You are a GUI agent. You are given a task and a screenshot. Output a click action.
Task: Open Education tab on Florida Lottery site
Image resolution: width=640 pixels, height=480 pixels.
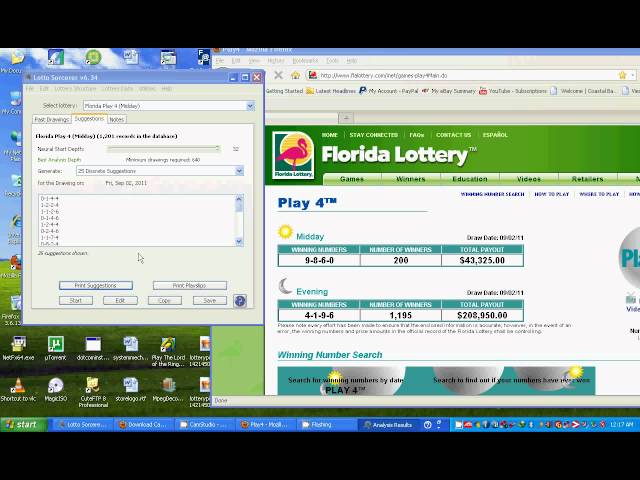tap(470, 179)
